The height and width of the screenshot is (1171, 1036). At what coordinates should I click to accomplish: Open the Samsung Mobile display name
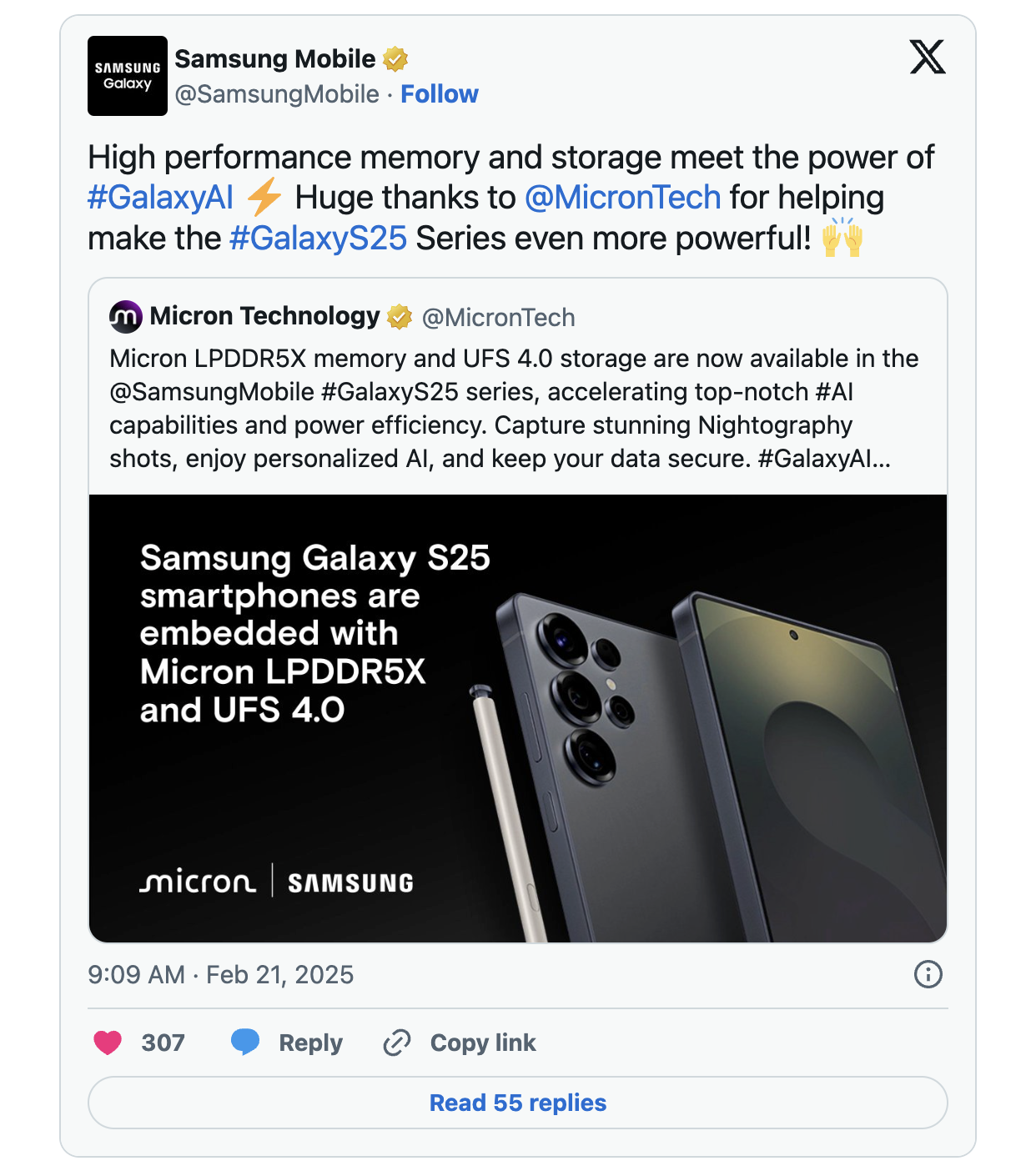coord(274,59)
